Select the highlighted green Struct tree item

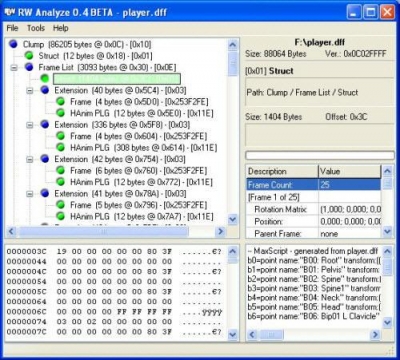pyautogui.click(x=117, y=79)
